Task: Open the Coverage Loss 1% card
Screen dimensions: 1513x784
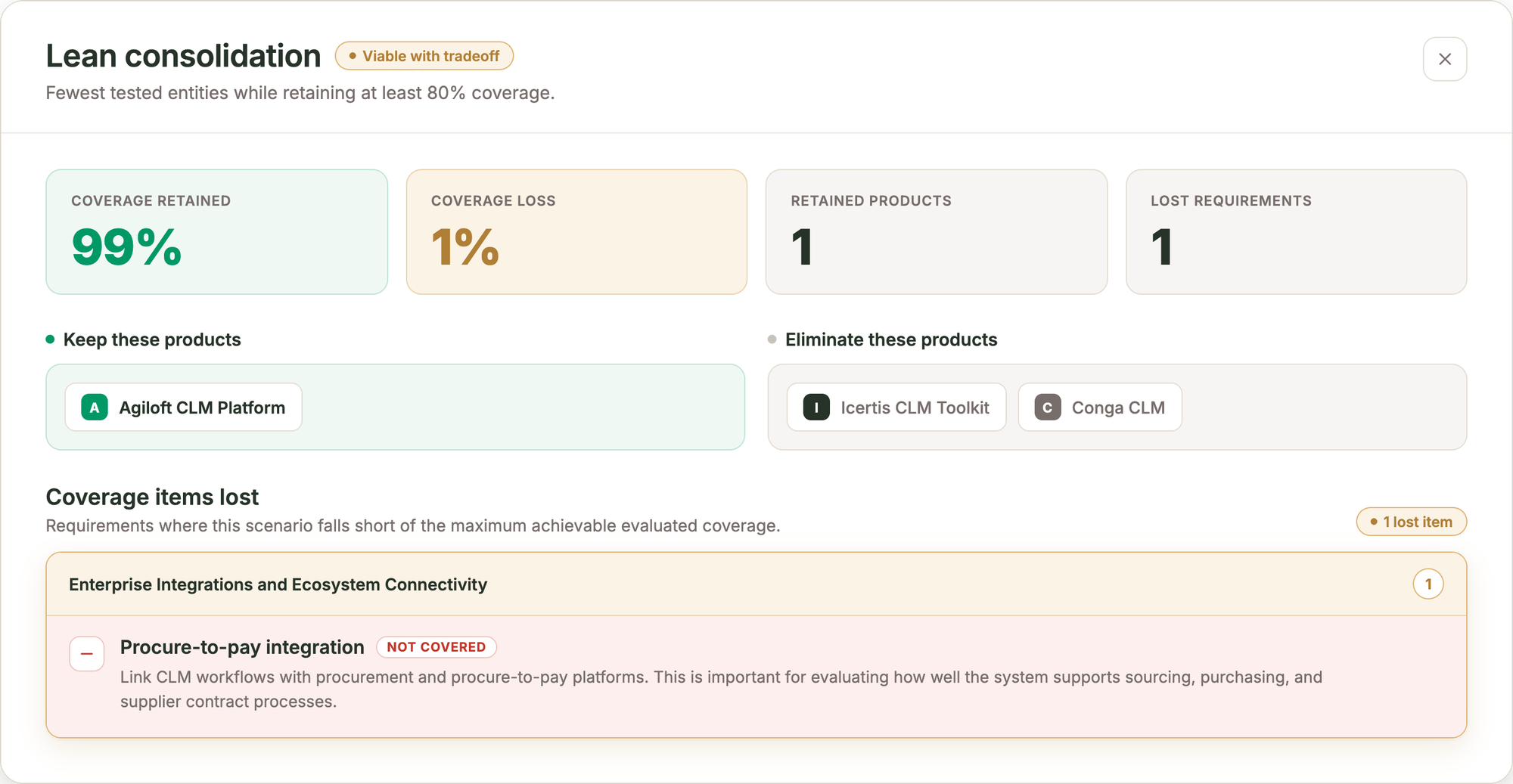Action: pos(576,232)
